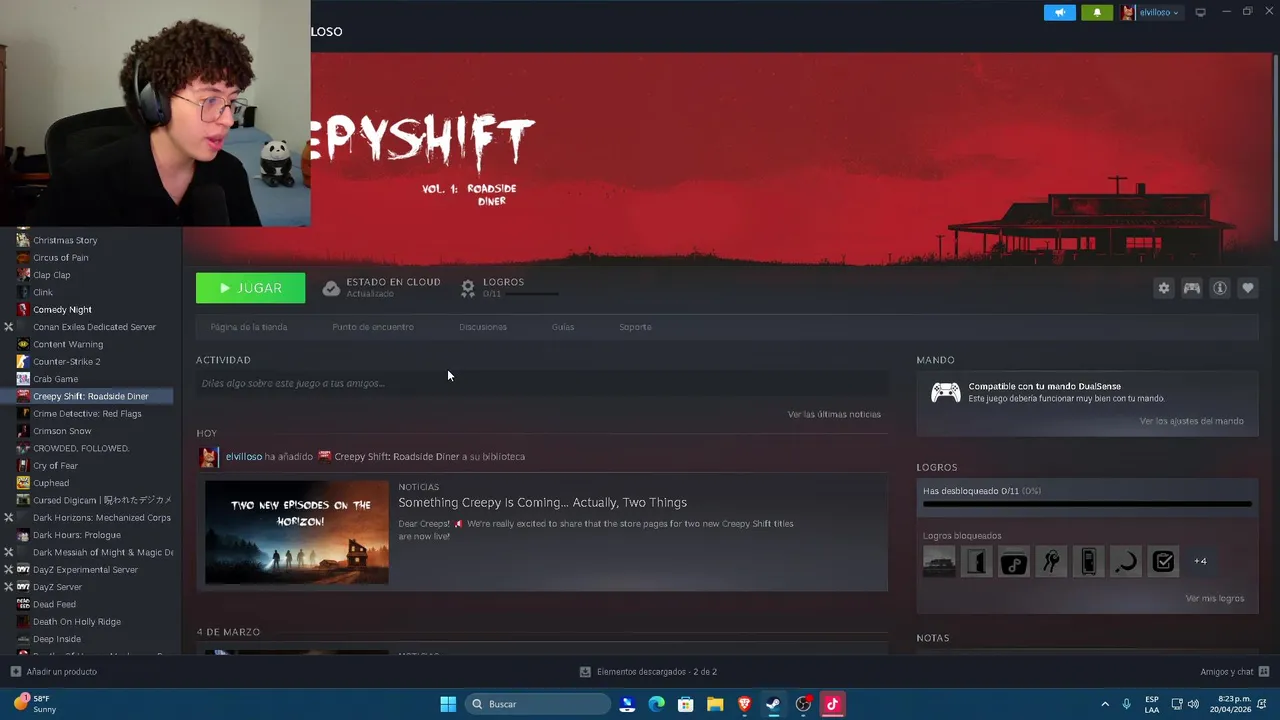Open Microsoft Edge from taskbar
The height and width of the screenshot is (720, 1280).
coord(656,704)
